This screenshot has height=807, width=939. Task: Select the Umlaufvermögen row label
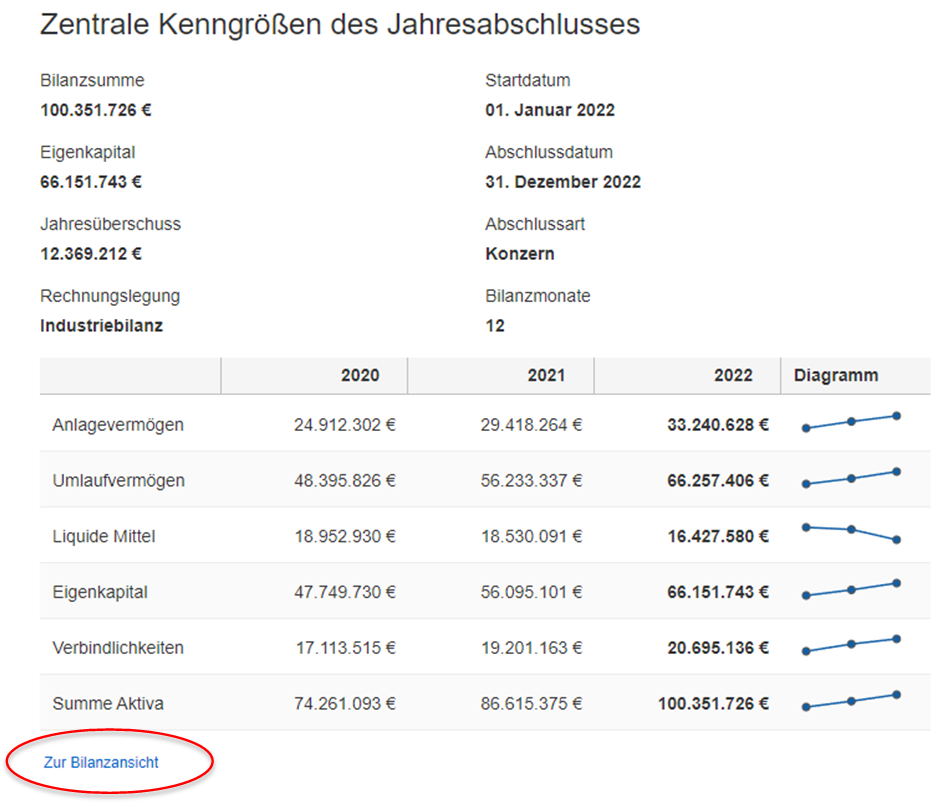coord(118,481)
